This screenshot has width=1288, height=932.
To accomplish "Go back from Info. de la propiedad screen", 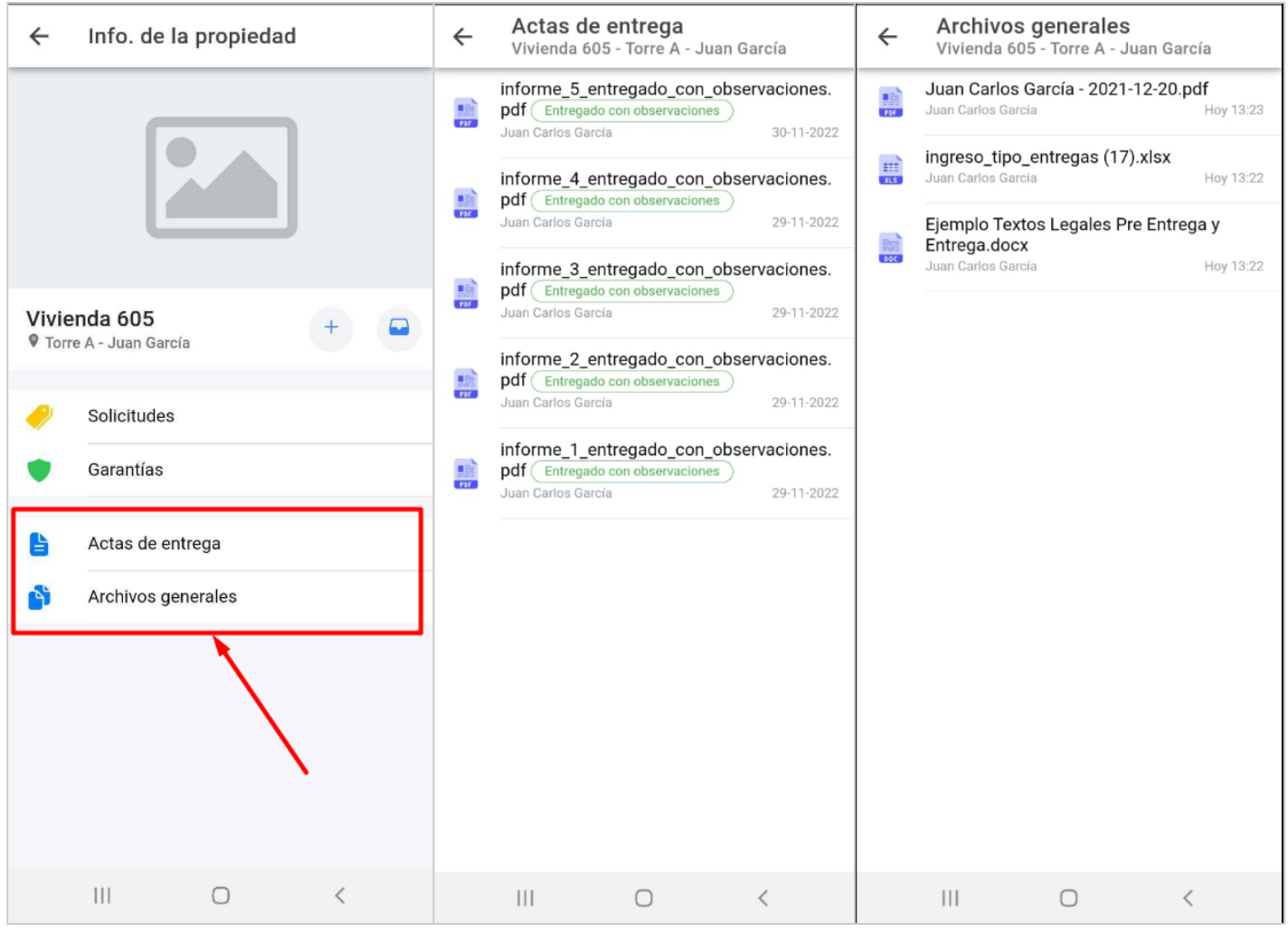I will pyautogui.click(x=39, y=36).
